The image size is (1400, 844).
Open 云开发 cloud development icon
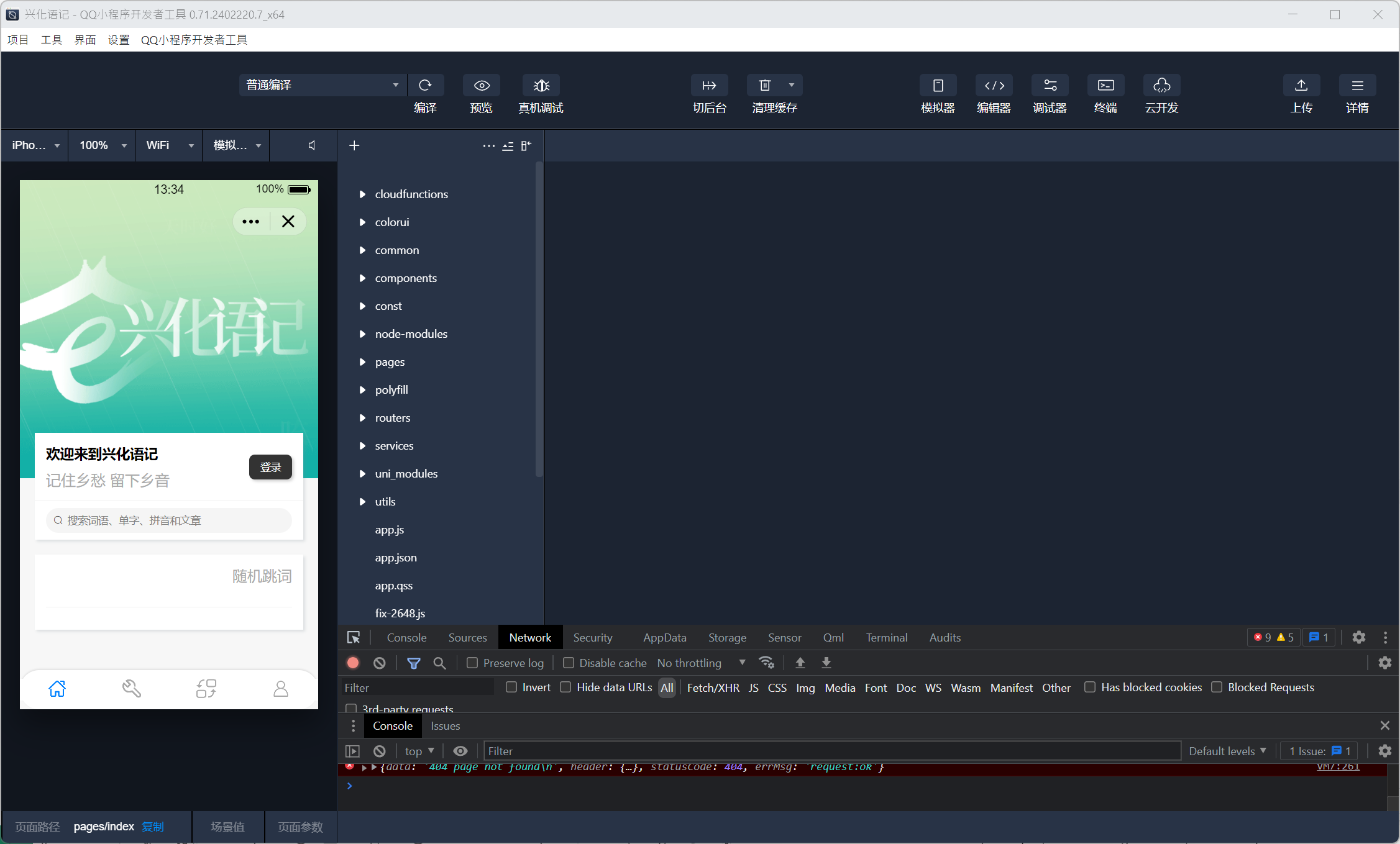coord(1161,86)
